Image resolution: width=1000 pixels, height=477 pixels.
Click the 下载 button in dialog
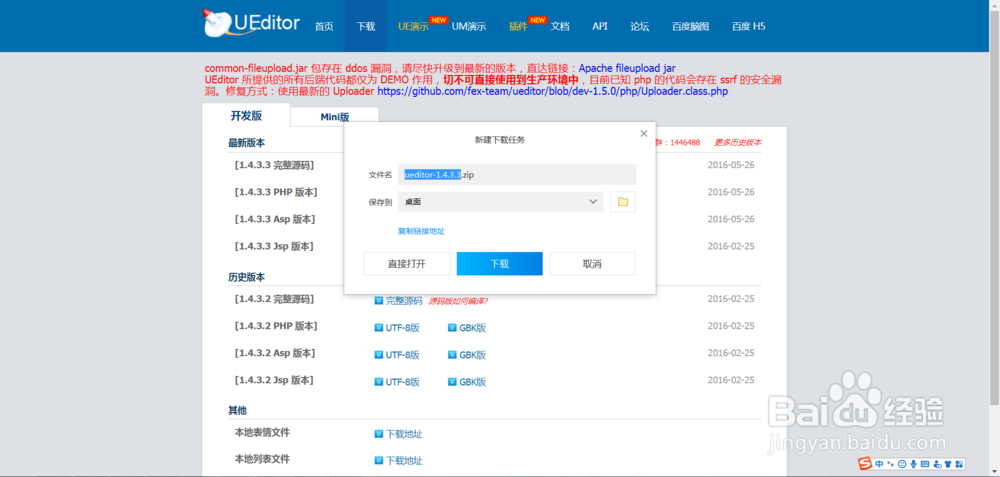pos(499,264)
